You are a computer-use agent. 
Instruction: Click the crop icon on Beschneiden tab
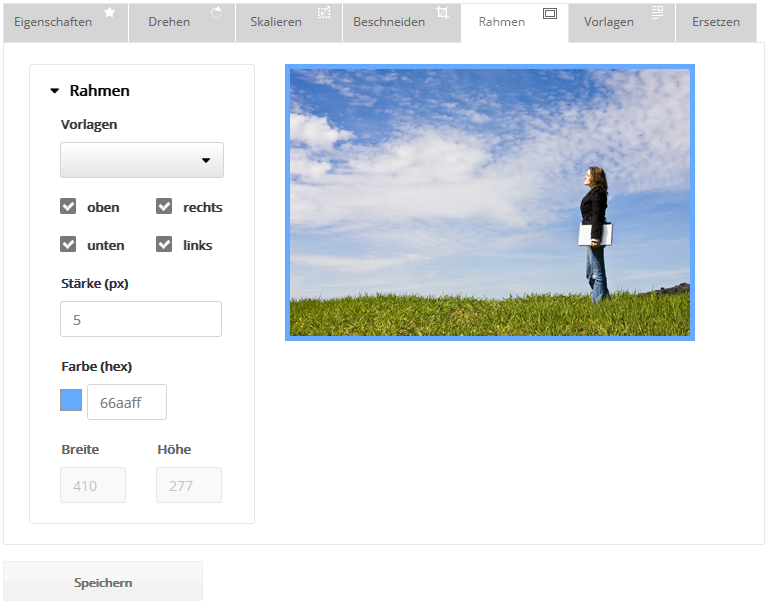pyautogui.click(x=442, y=13)
